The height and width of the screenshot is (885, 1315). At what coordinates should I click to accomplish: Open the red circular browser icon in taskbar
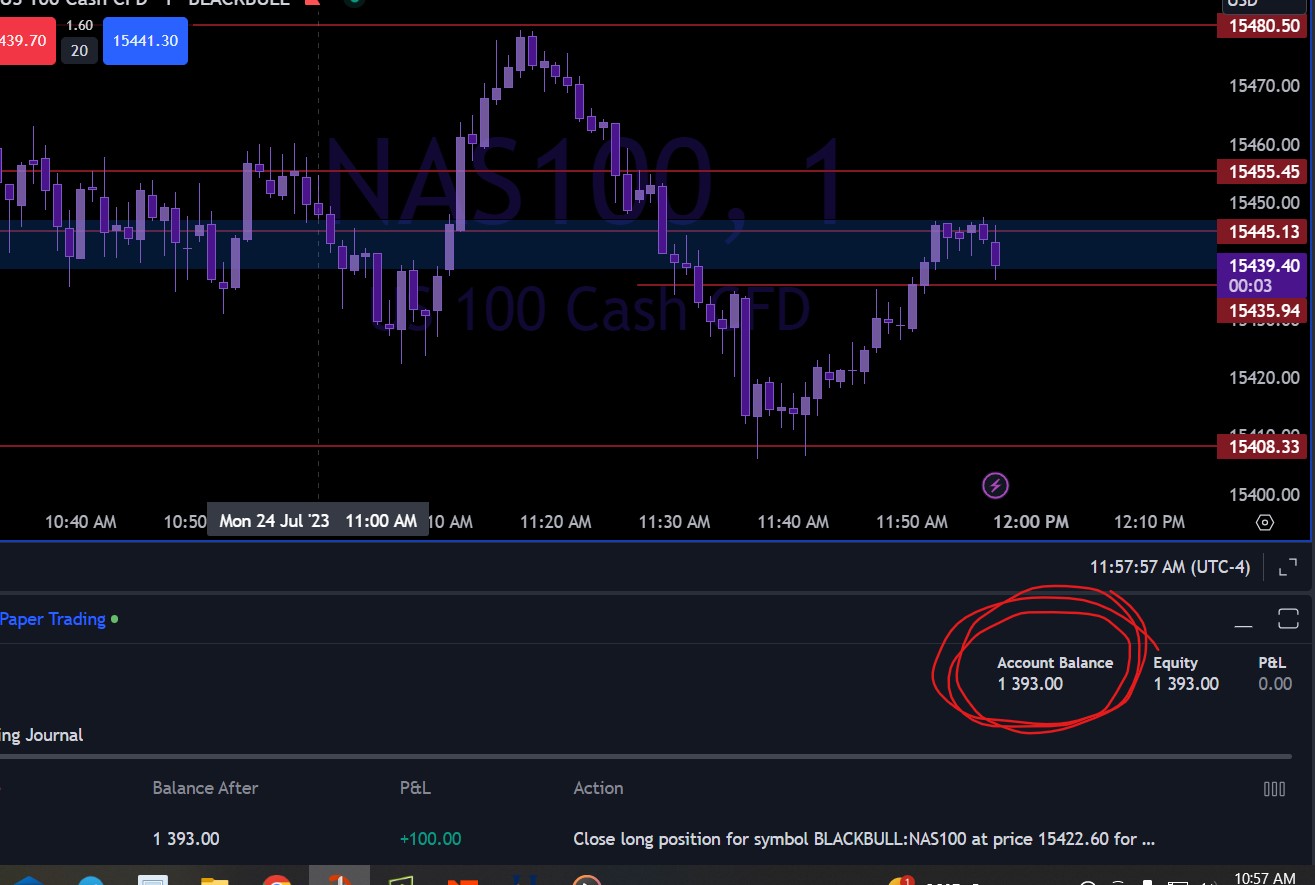click(x=276, y=880)
